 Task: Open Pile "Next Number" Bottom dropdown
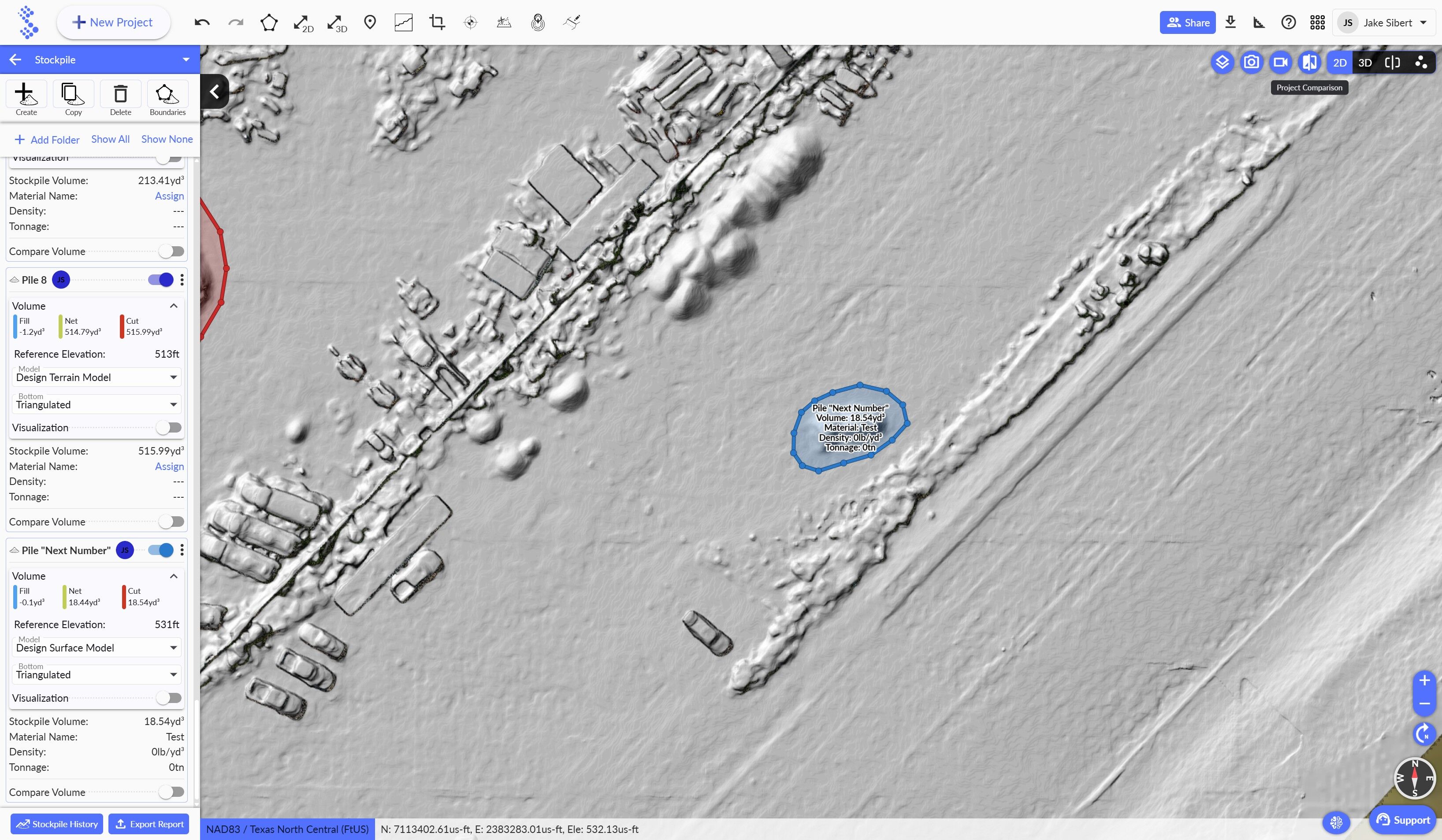pos(96,675)
